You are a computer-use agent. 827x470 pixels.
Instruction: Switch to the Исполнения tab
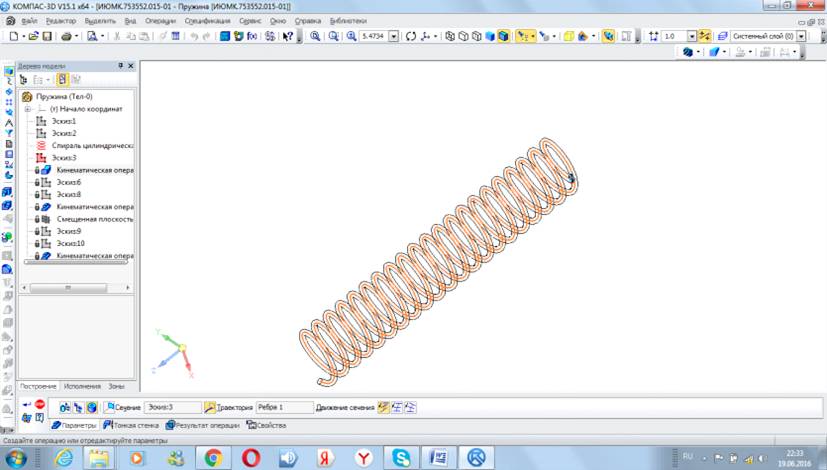click(x=82, y=385)
